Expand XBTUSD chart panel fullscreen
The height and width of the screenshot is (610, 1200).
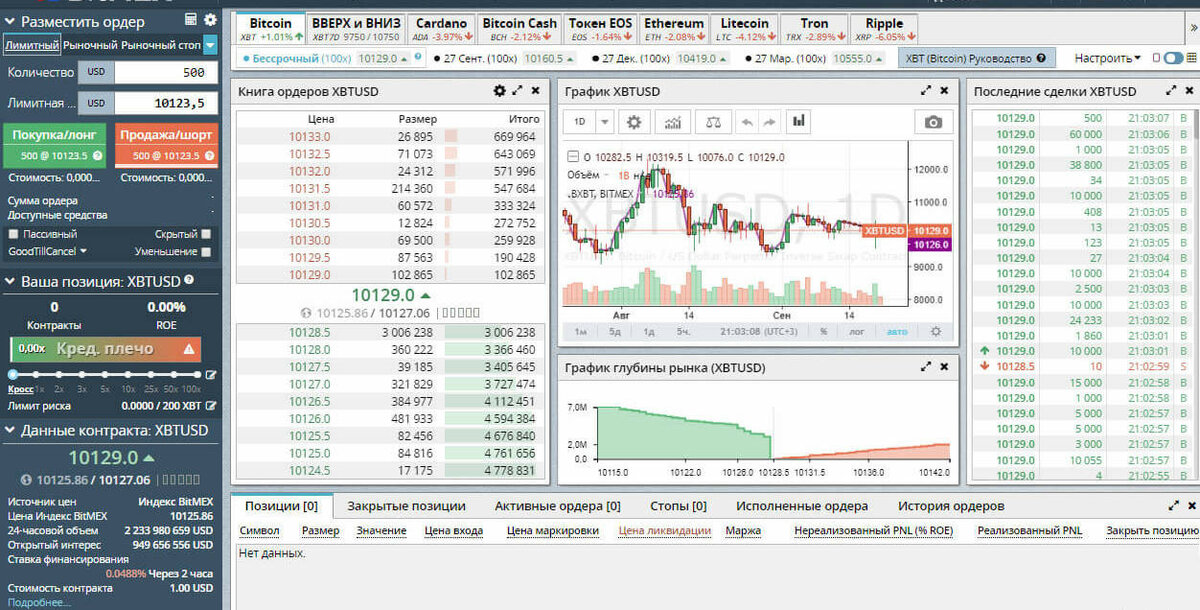point(926,91)
